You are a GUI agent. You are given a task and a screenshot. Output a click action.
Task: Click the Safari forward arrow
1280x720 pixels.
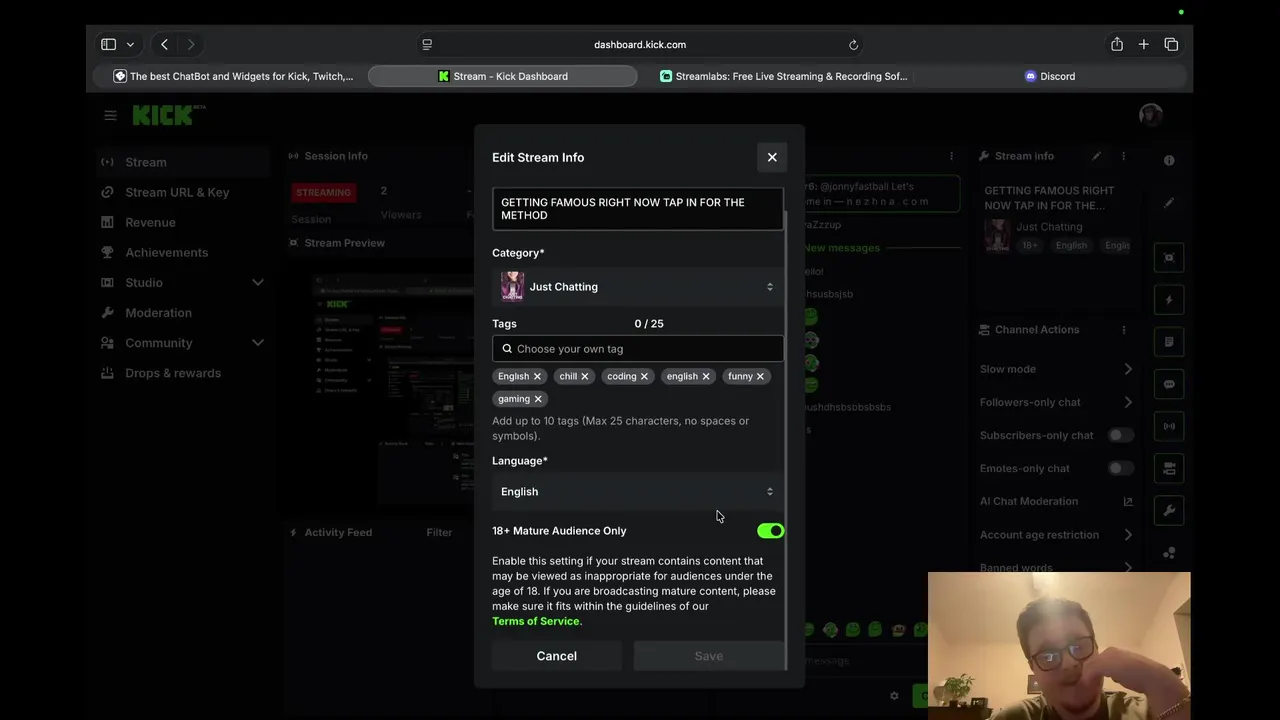click(x=191, y=44)
